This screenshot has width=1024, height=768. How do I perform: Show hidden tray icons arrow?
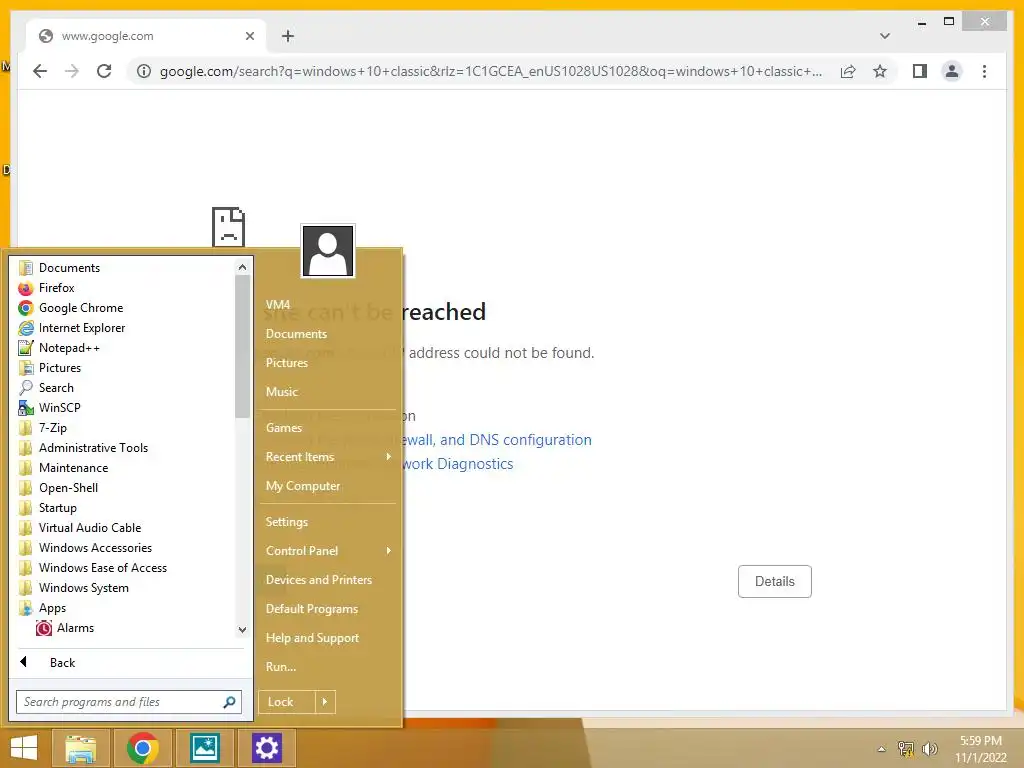point(882,749)
